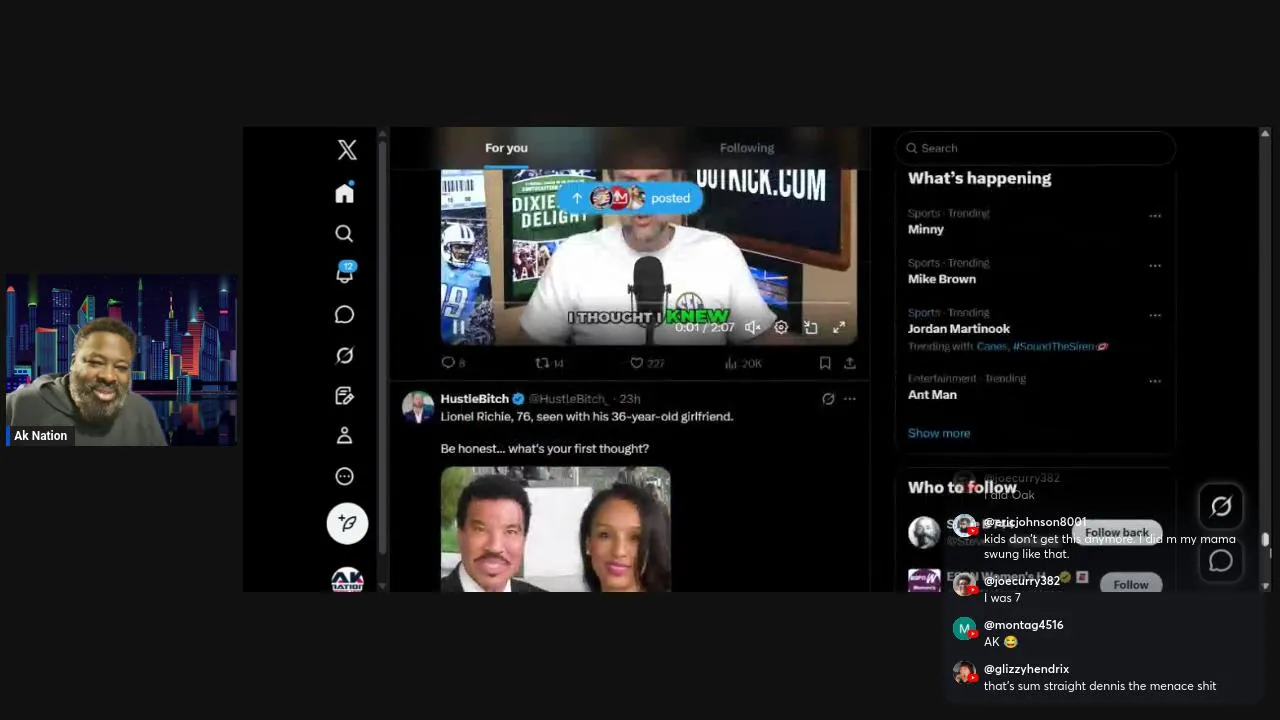Click the round white compose Post button
The image size is (1280, 720).
tap(347, 523)
